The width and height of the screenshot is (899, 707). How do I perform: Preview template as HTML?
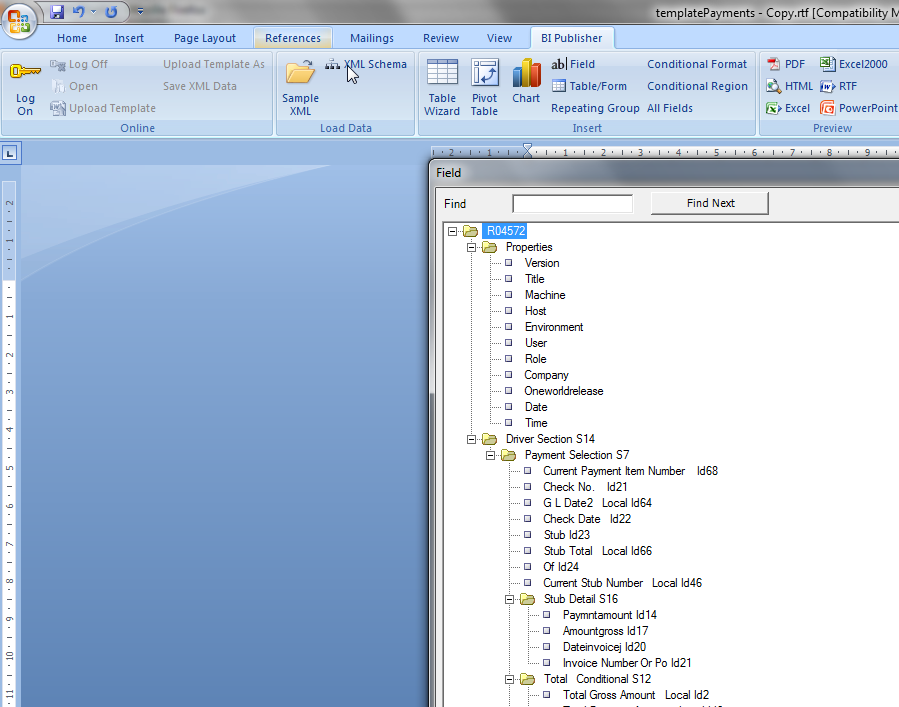789,86
